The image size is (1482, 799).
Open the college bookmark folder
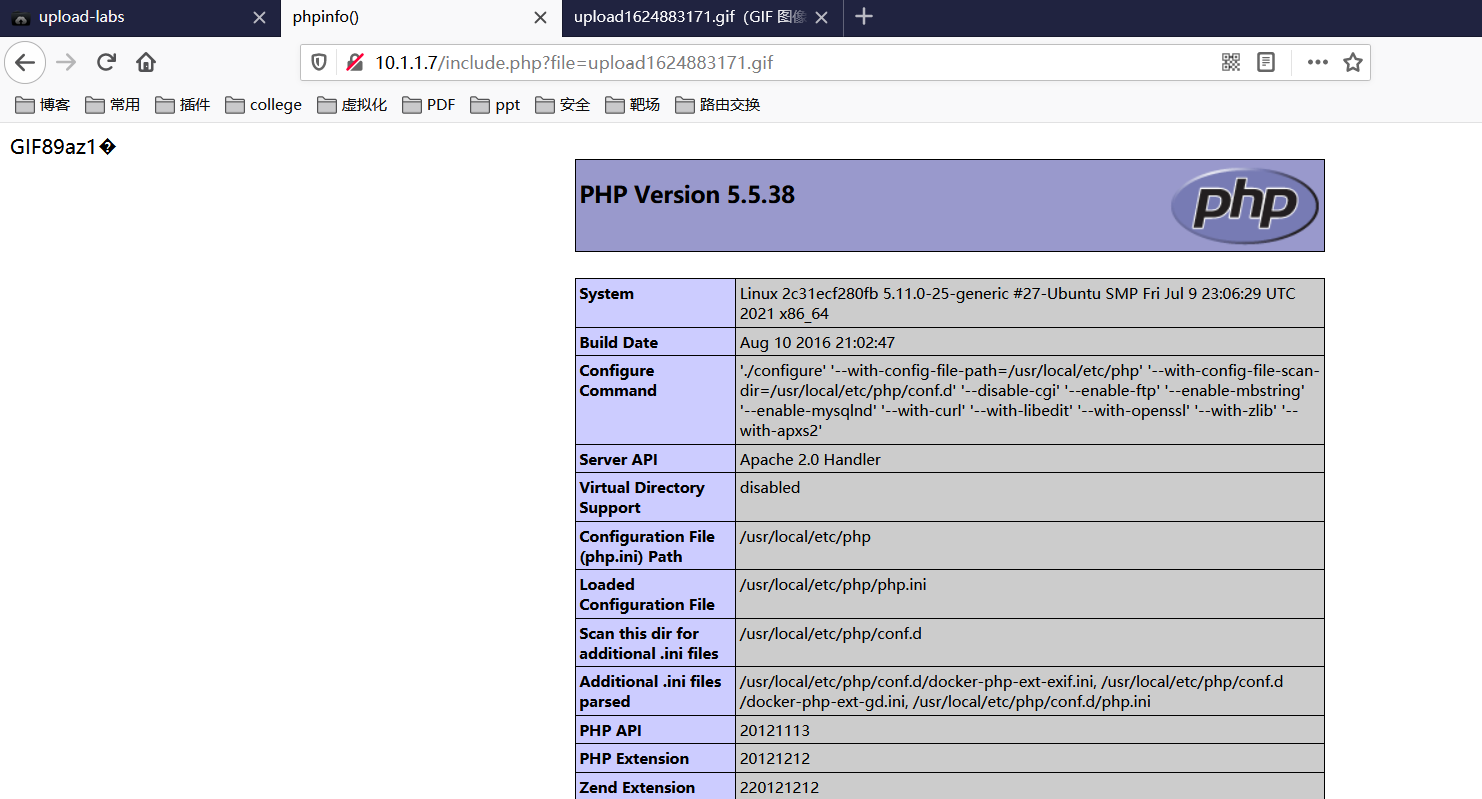tap(263, 105)
